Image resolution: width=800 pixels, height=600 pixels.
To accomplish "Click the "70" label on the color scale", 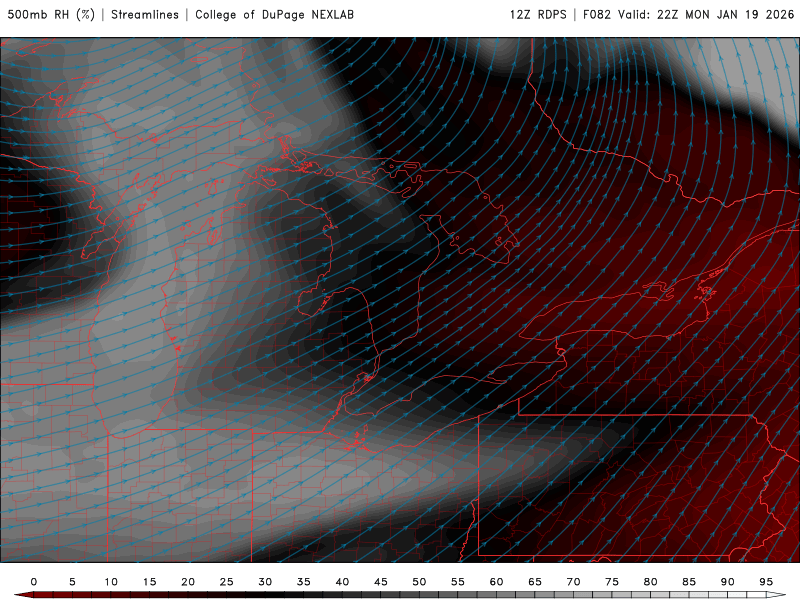I will click(x=573, y=582).
